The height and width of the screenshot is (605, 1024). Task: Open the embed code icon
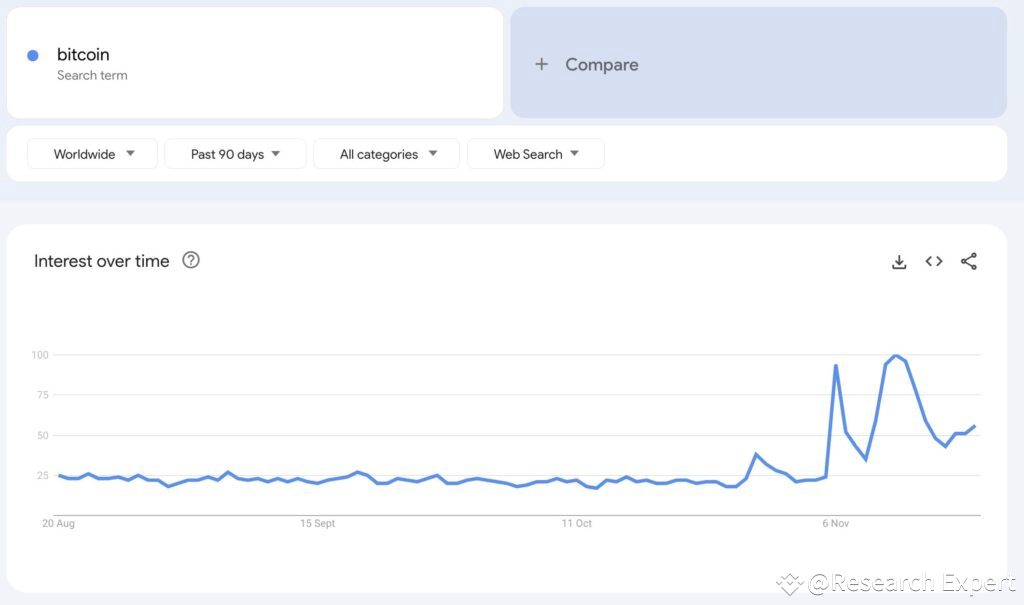point(934,262)
